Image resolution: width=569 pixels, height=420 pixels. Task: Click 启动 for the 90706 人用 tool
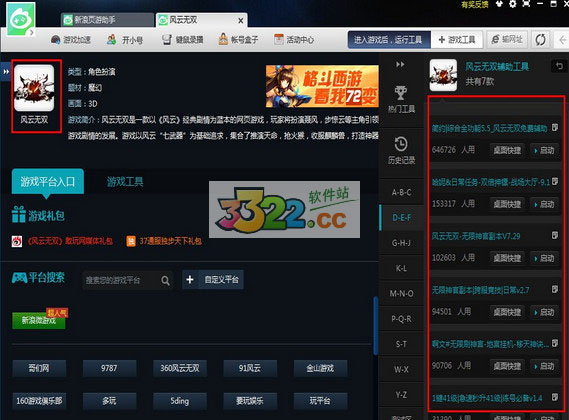coord(544,366)
